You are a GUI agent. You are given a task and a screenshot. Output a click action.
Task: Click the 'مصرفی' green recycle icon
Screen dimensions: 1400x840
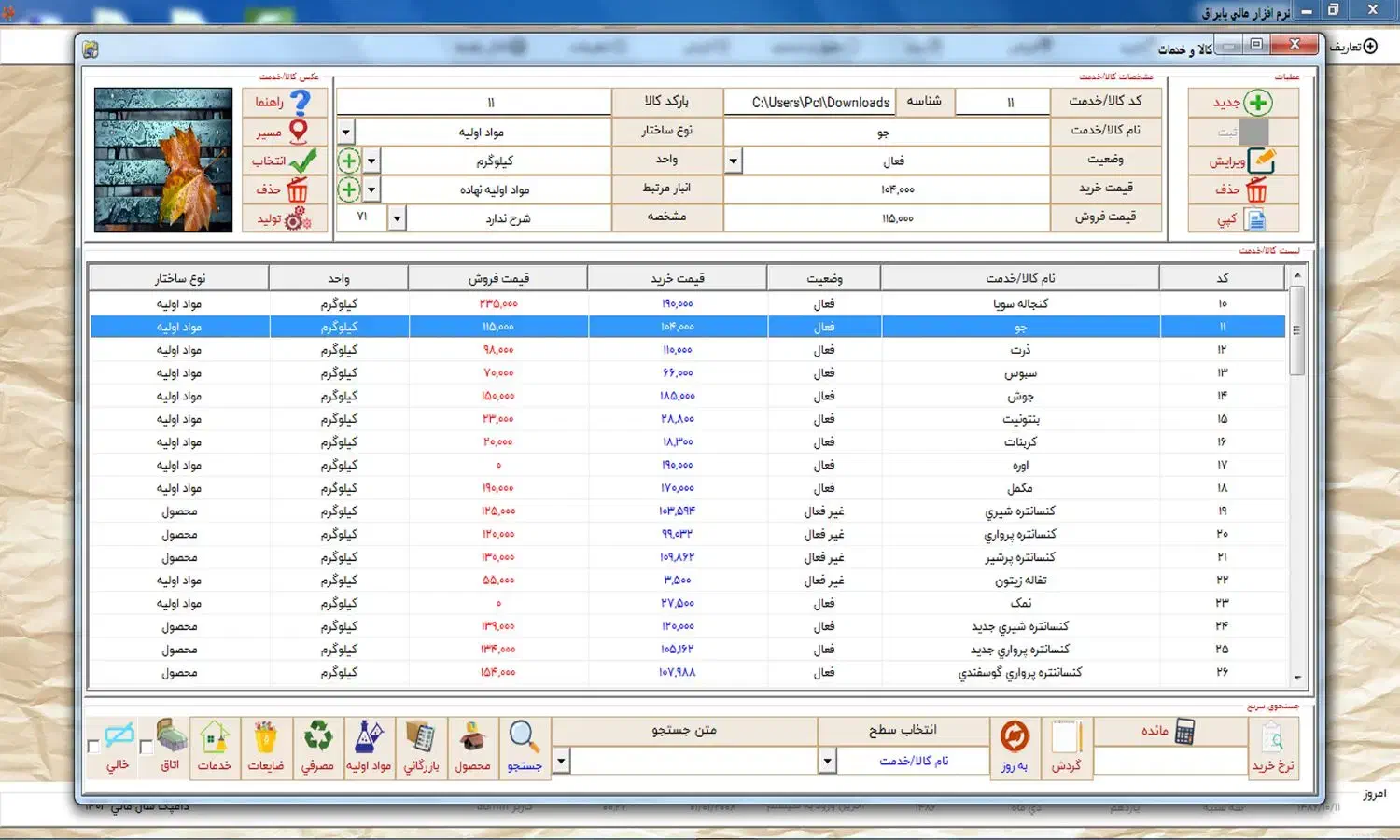(x=318, y=737)
